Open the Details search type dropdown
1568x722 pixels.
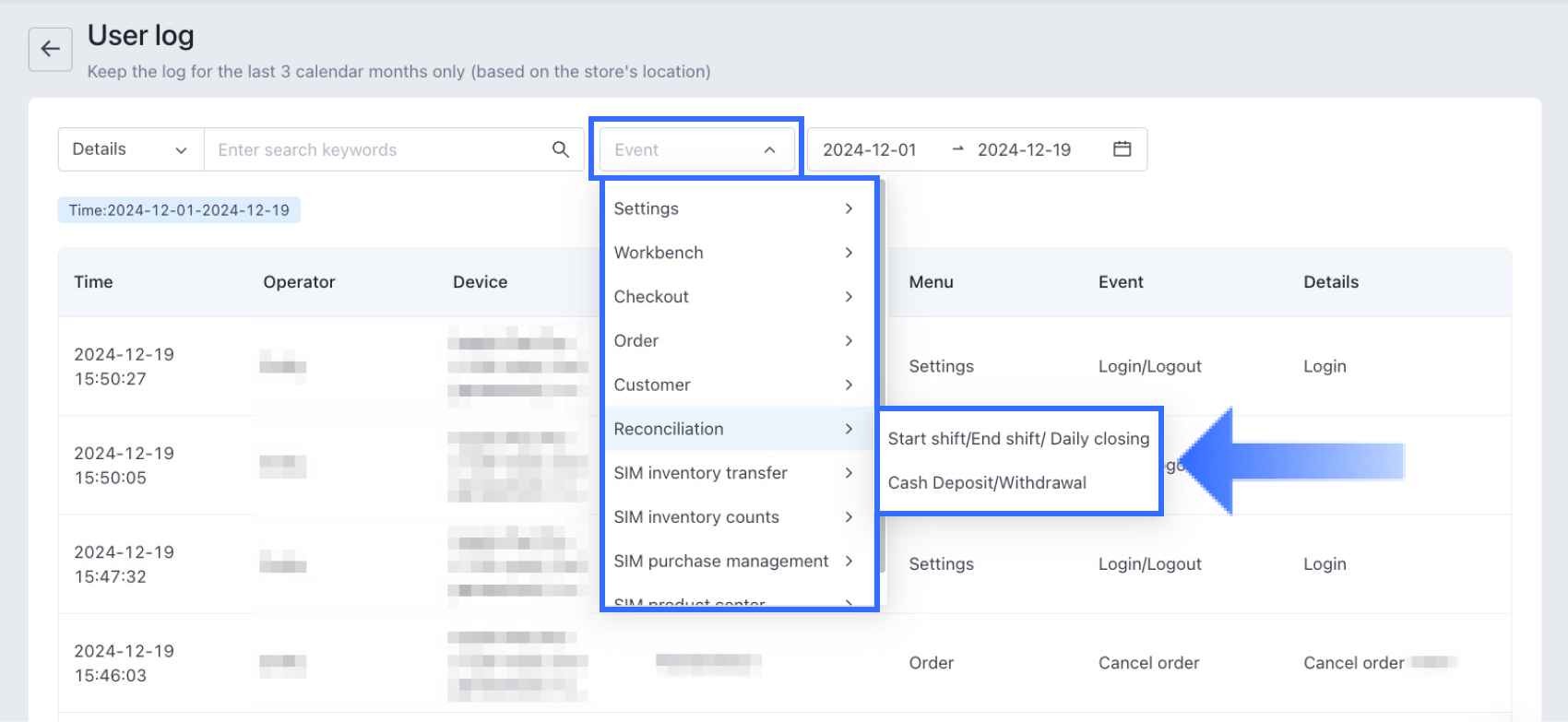(x=130, y=149)
